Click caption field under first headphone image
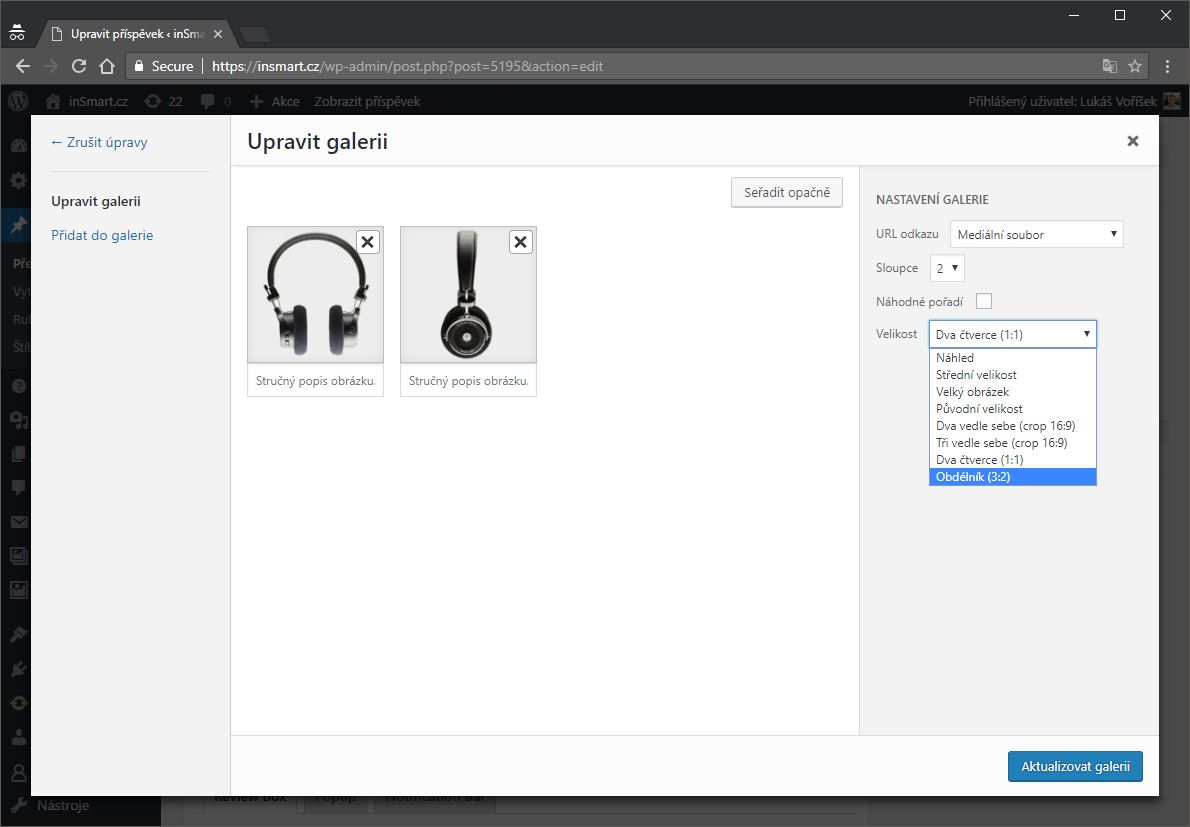Image resolution: width=1190 pixels, height=827 pixels. (315, 381)
